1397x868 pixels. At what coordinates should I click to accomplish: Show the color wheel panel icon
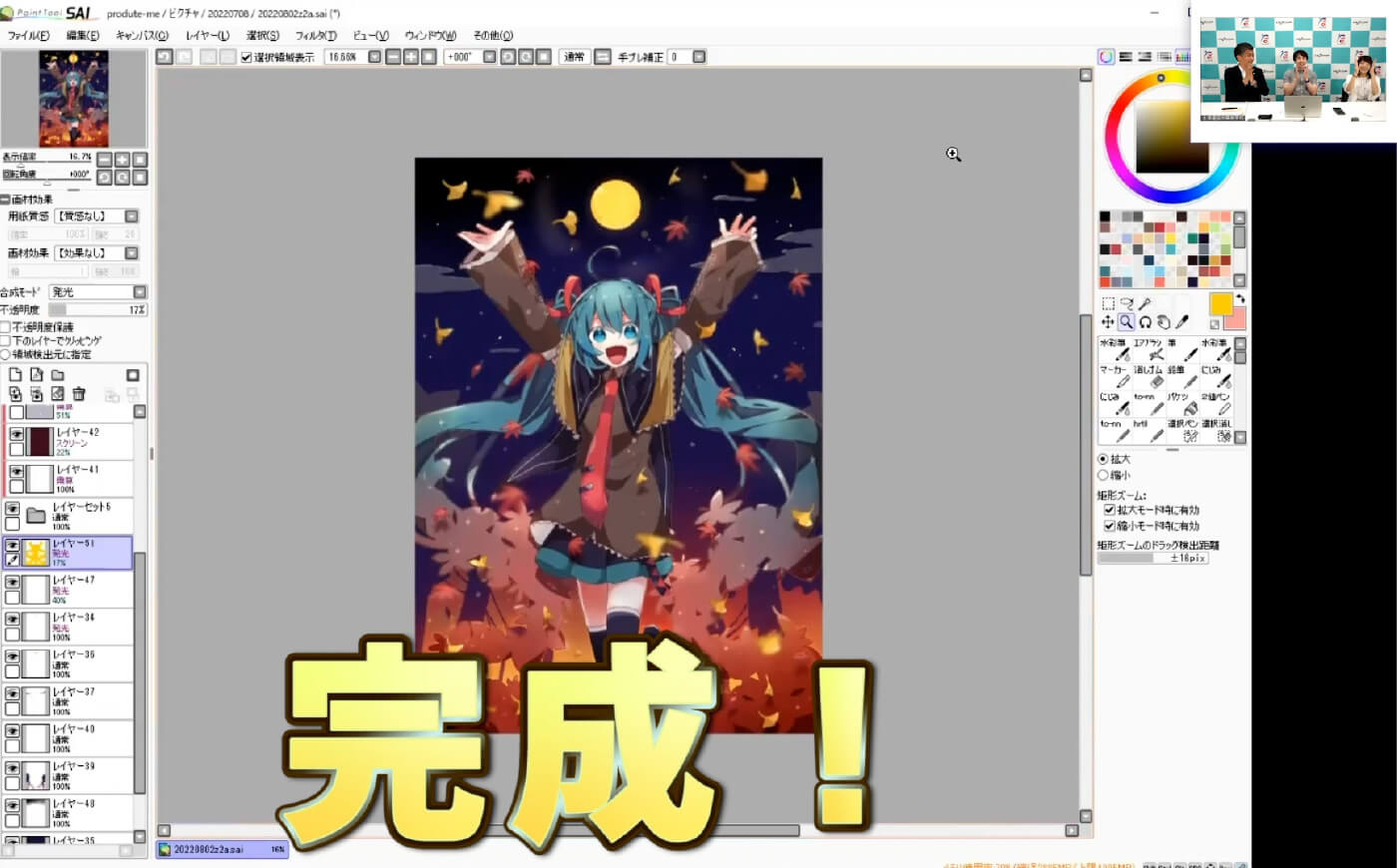[x=1107, y=57]
